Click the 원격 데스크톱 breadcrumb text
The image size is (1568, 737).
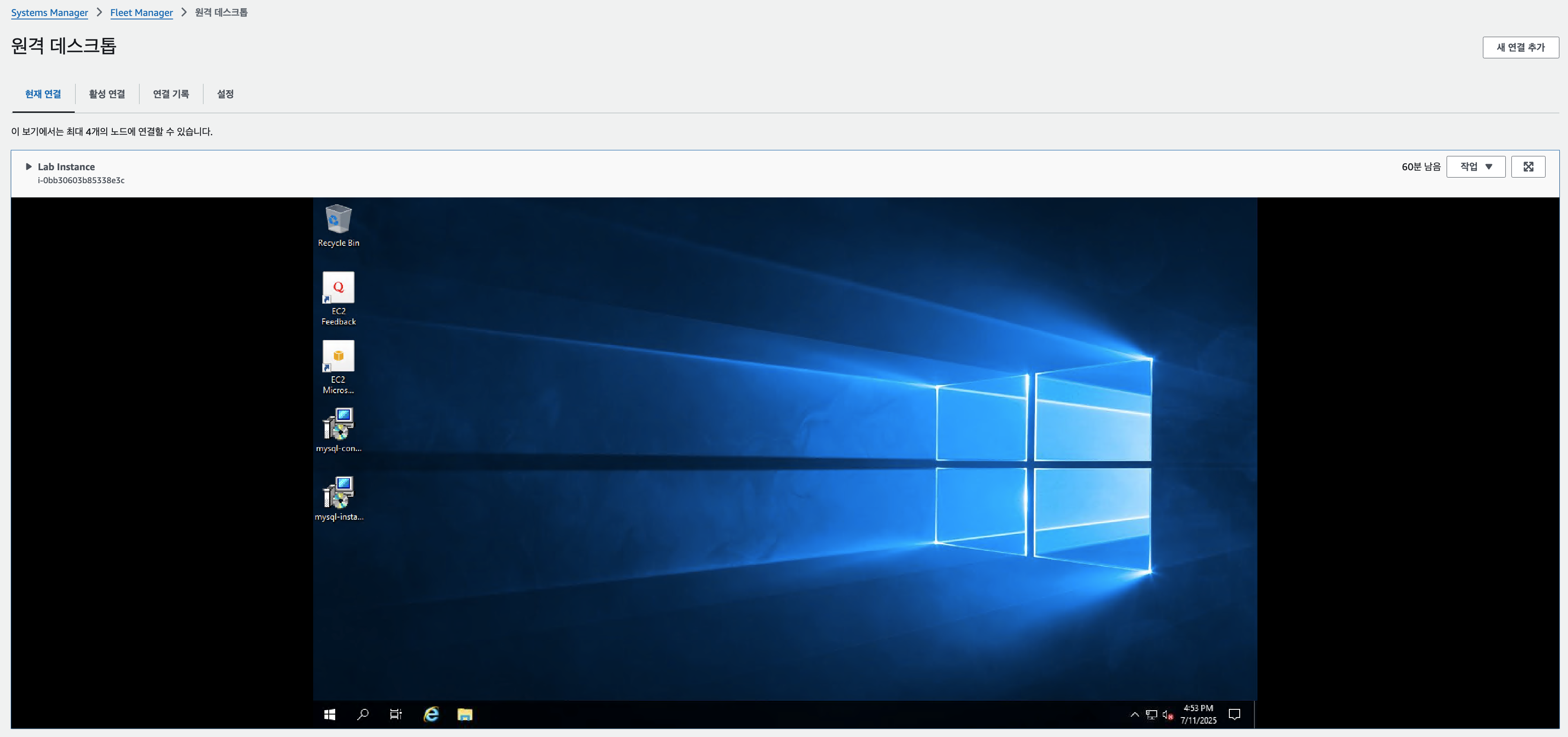click(221, 13)
